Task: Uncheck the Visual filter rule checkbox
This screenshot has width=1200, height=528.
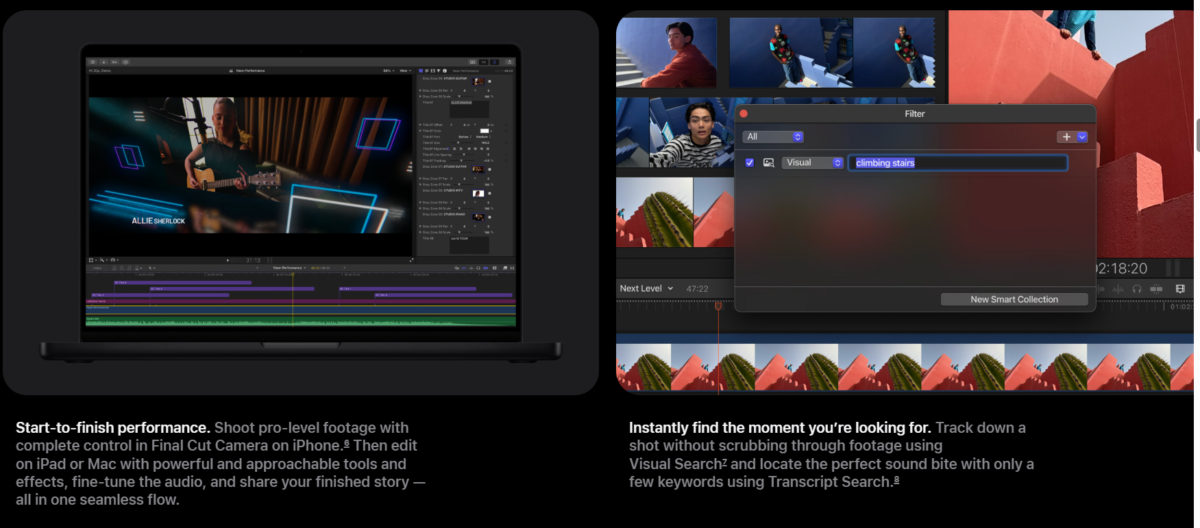Action: (x=750, y=163)
